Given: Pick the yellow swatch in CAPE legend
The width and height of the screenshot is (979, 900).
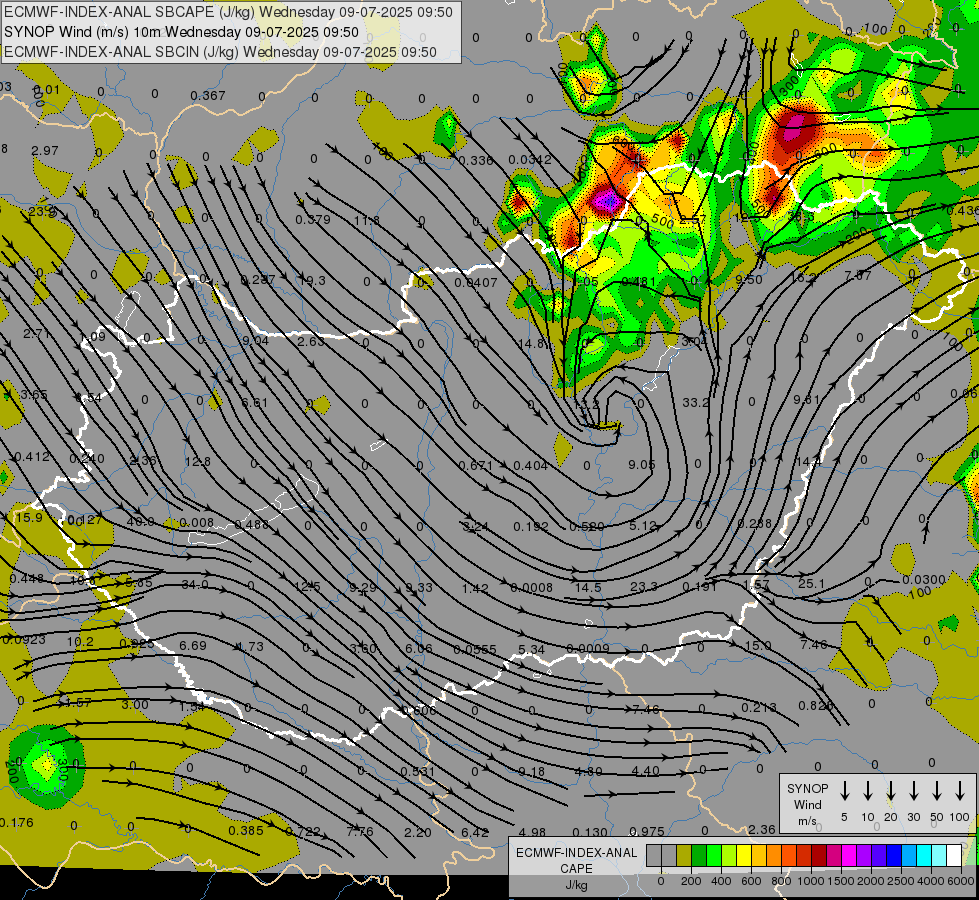Looking at the screenshot, I should point(744,856).
